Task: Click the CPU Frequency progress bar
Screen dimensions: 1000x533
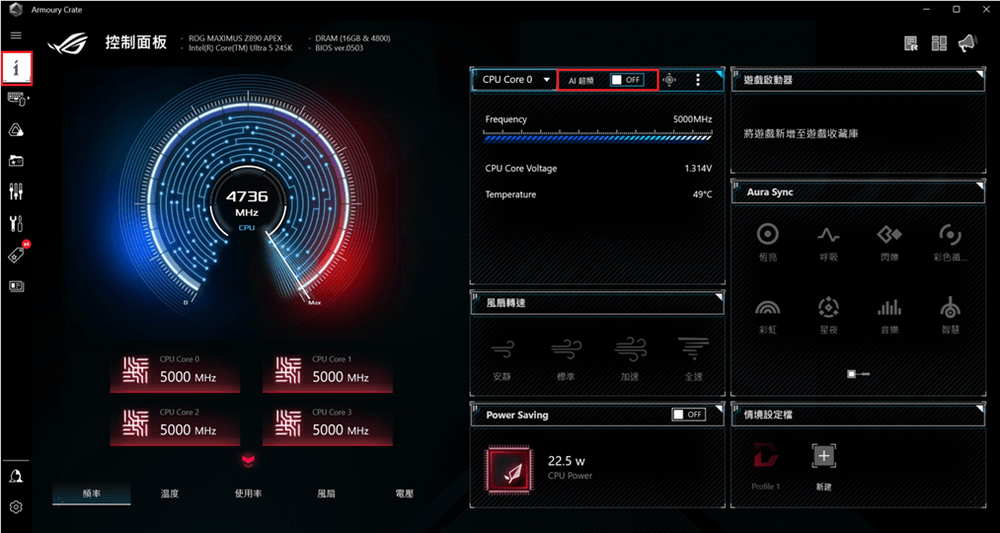Action: click(x=598, y=136)
